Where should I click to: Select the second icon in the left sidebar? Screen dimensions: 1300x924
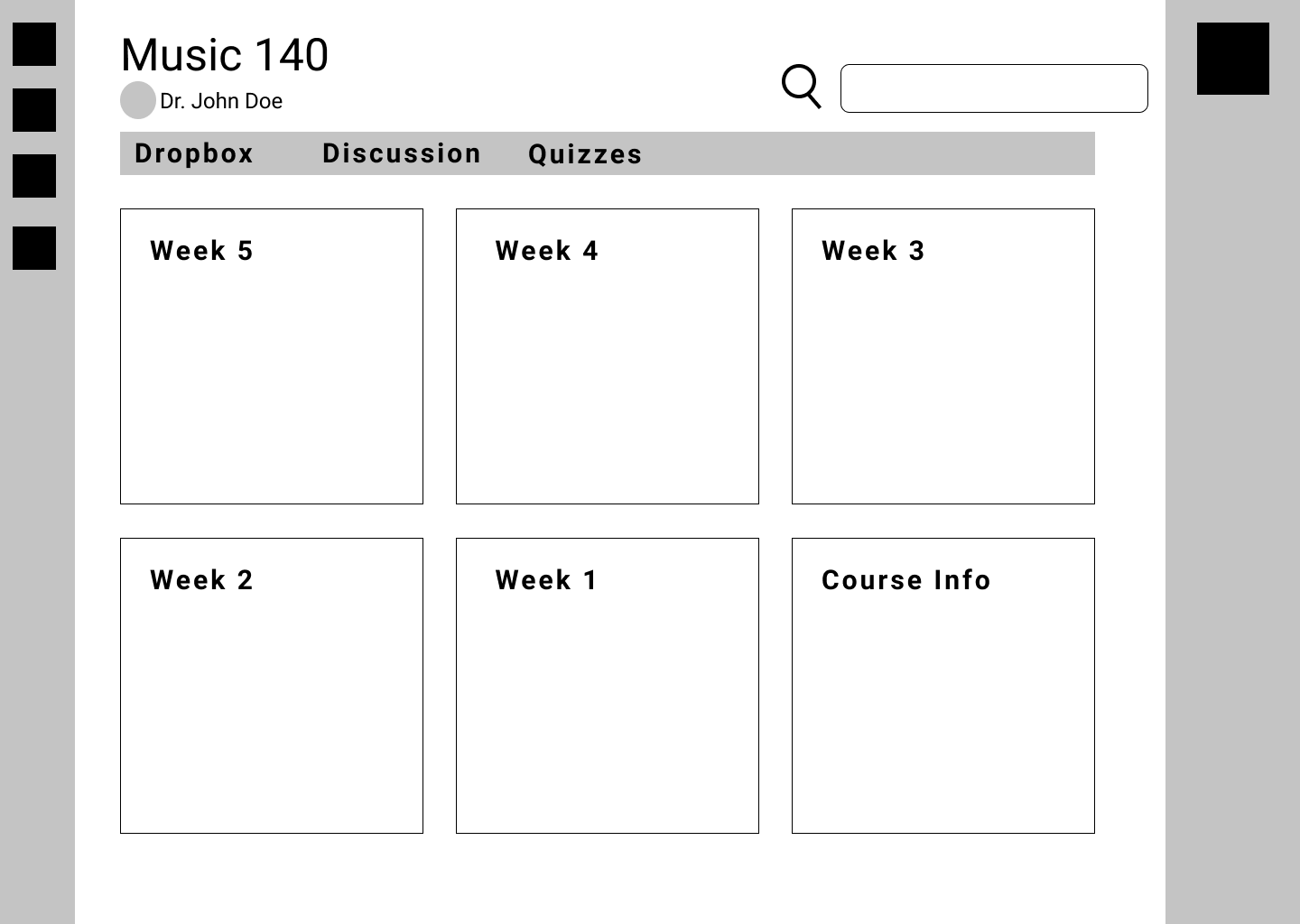tap(34, 110)
